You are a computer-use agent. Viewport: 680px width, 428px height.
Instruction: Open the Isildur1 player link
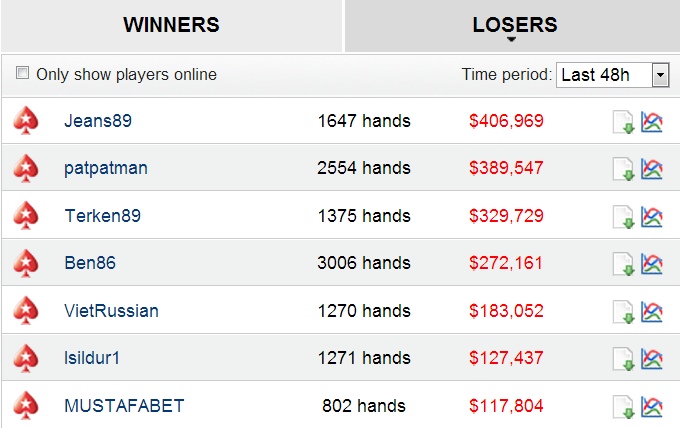click(x=92, y=358)
